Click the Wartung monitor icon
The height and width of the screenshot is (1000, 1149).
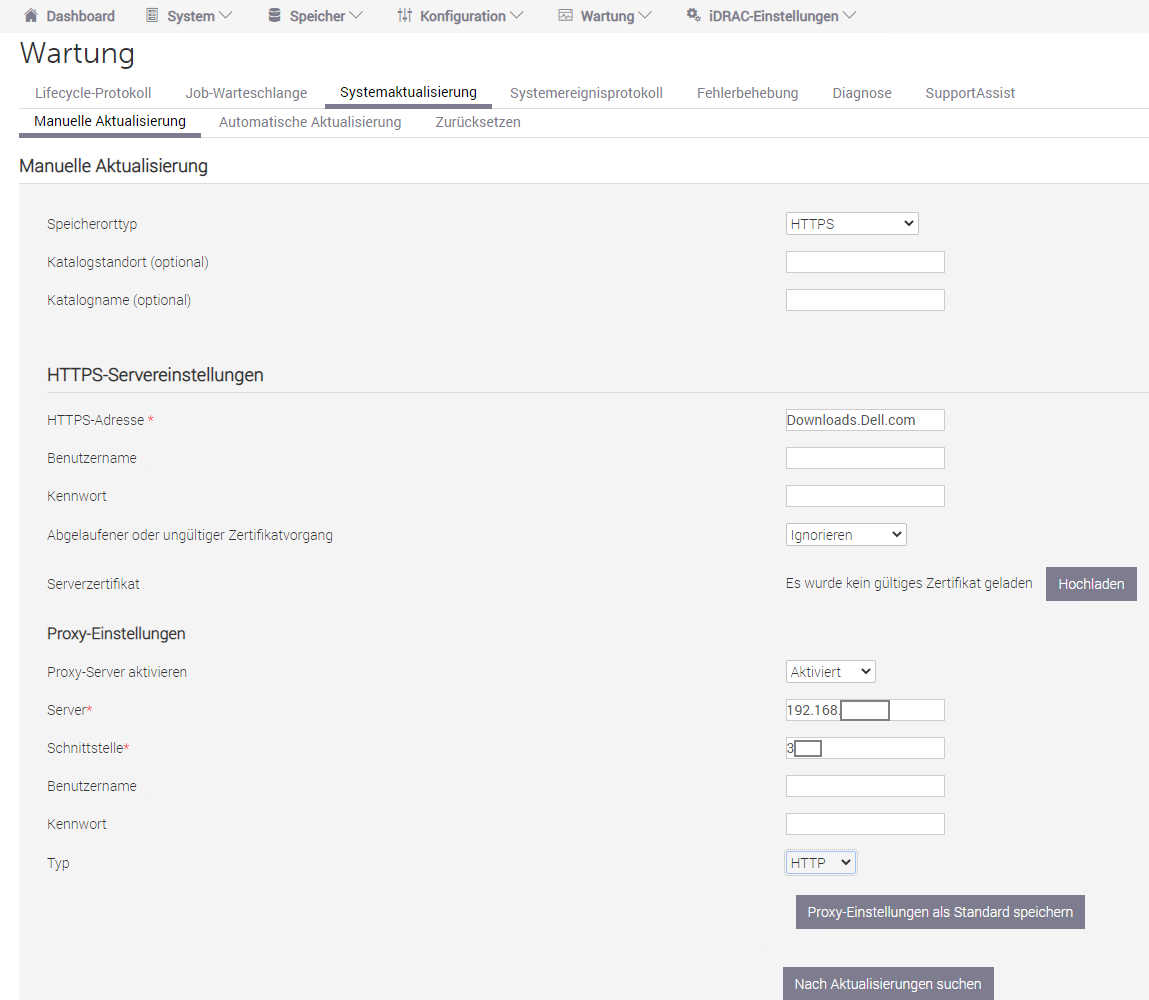[565, 15]
